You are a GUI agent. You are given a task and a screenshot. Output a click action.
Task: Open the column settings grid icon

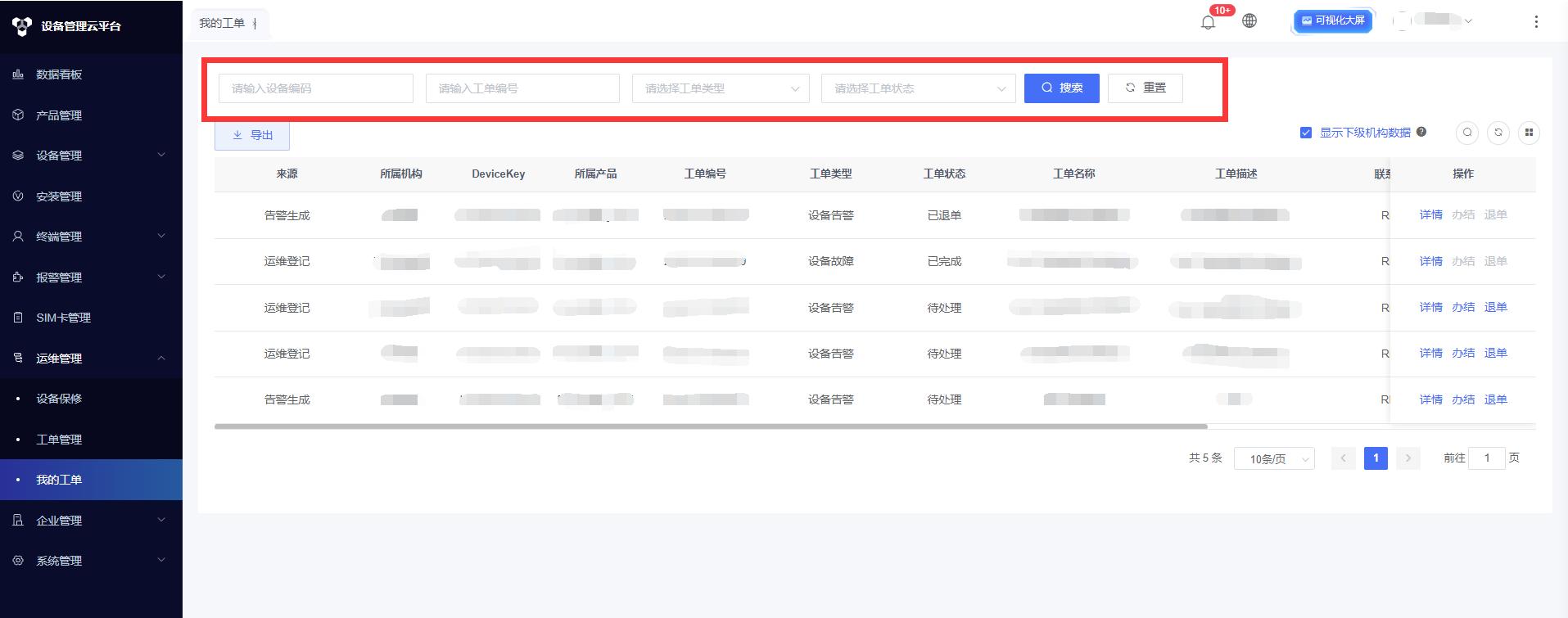click(1529, 133)
